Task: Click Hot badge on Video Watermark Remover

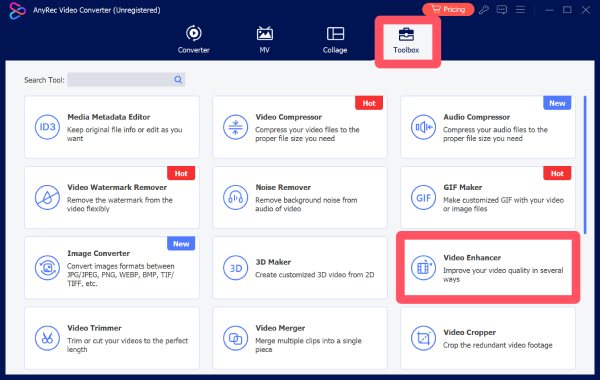Action: point(181,173)
